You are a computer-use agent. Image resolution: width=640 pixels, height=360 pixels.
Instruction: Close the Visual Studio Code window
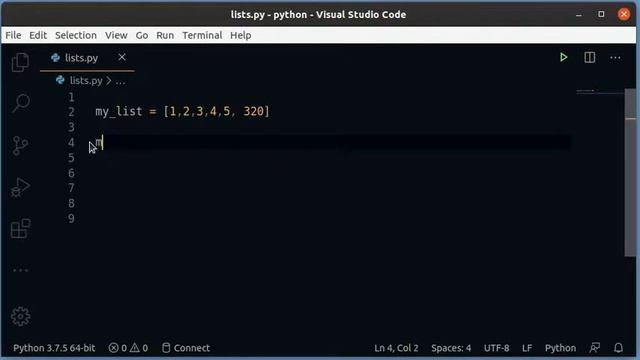tap(624, 14)
